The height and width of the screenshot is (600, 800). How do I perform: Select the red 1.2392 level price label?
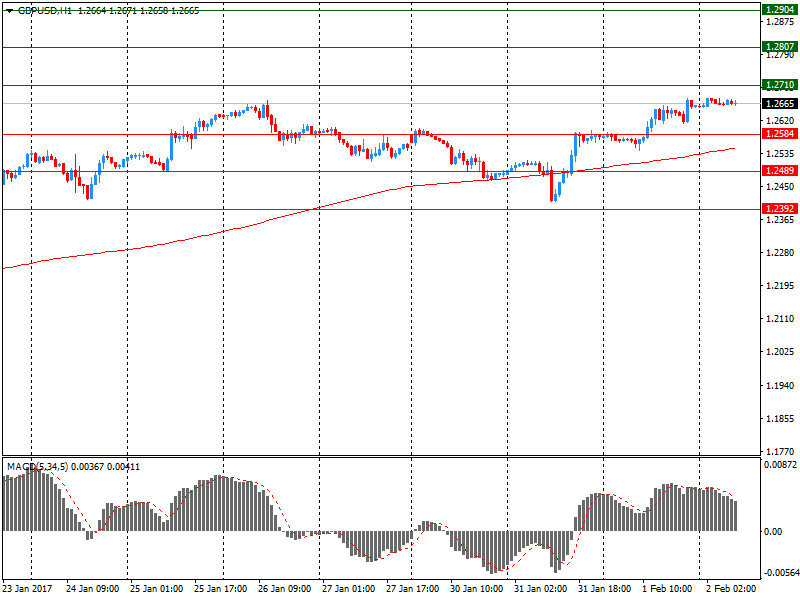tap(780, 209)
